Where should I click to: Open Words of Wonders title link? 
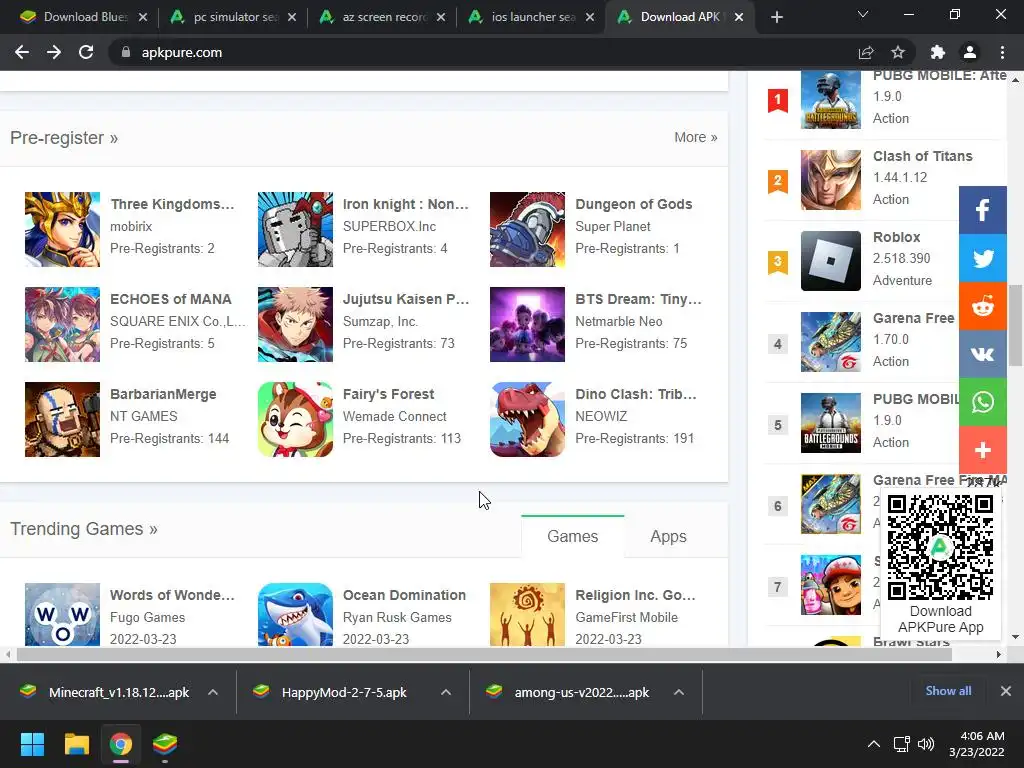click(x=172, y=595)
